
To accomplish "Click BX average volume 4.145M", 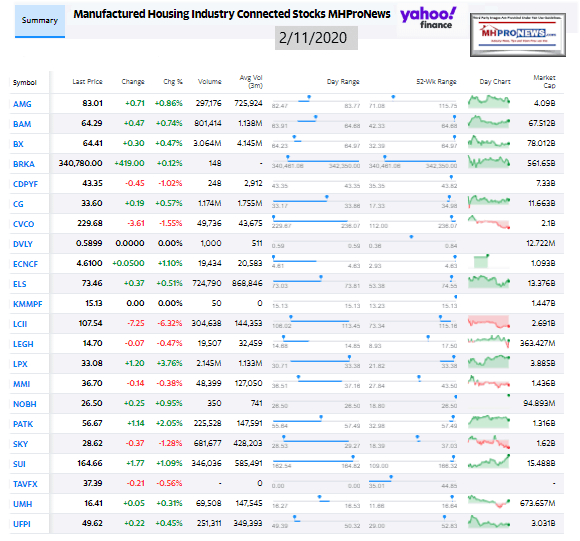I will [250, 143].
